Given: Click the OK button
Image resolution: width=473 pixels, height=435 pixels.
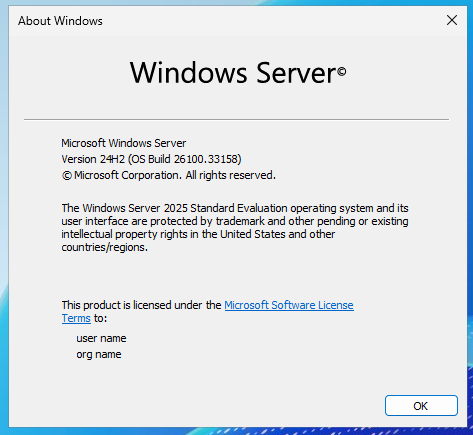Looking at the screenshot, I should (421, 406).
